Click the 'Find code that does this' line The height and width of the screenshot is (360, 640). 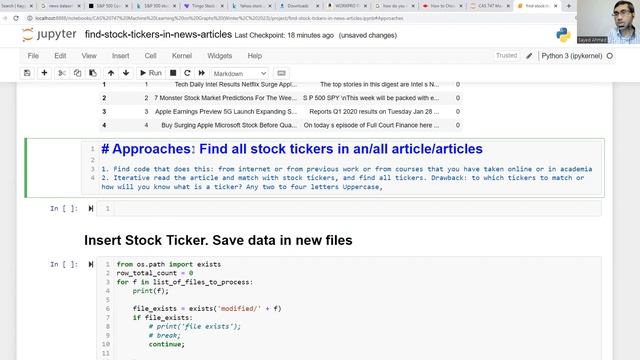[x=347, y=169]
